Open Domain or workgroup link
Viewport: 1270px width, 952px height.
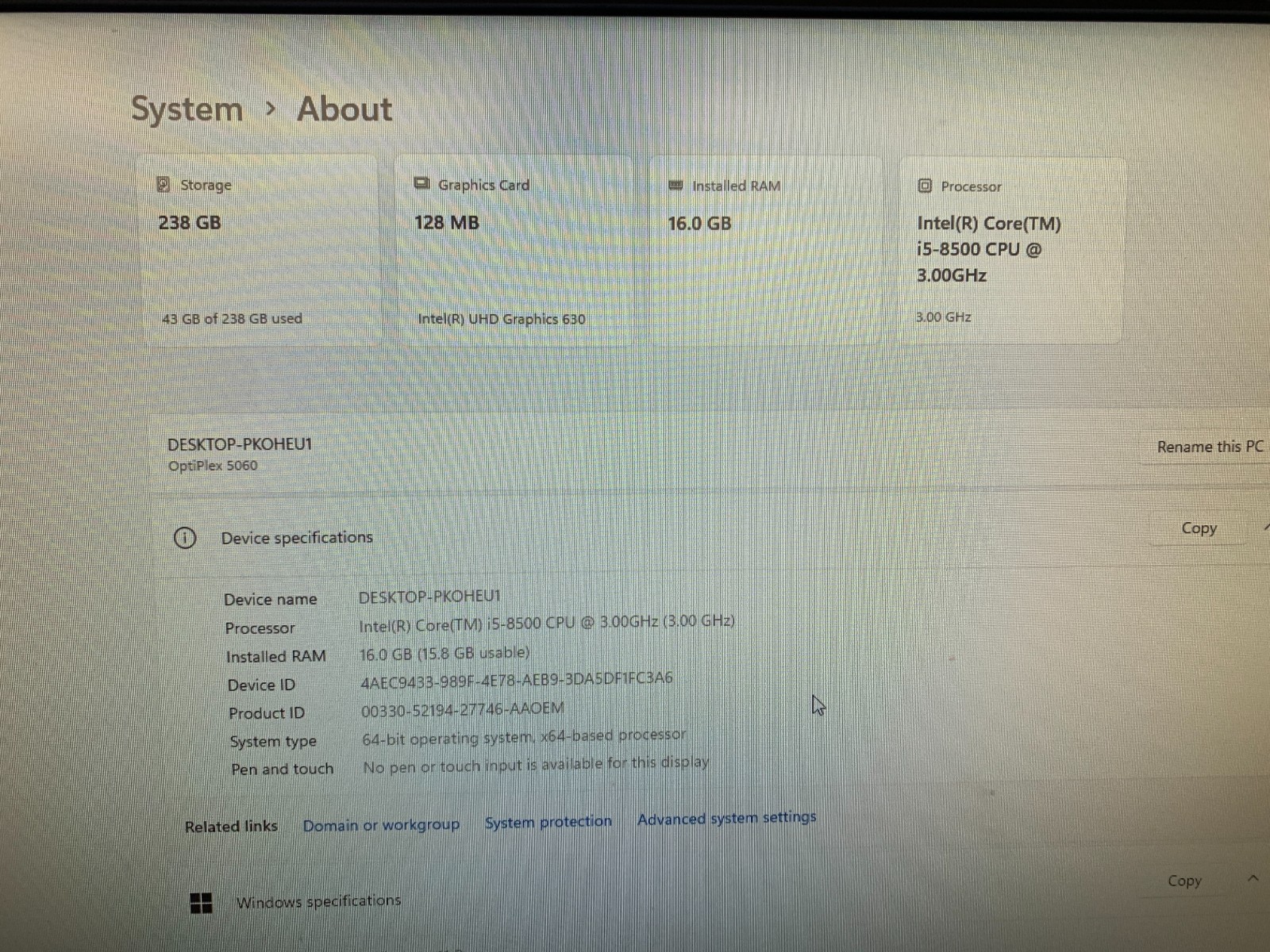tap(381, 825)
